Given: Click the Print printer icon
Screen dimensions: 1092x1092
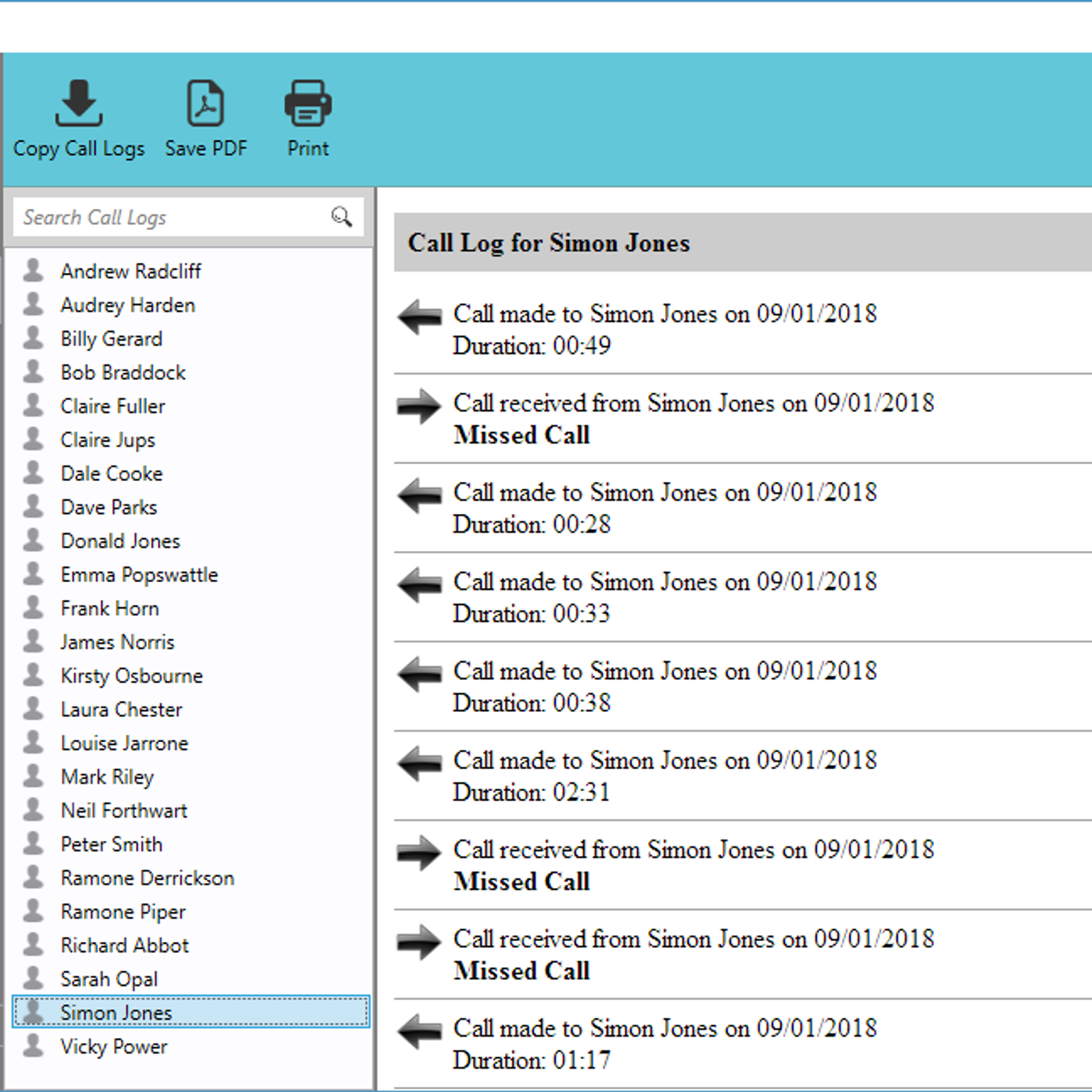Looking at the screenshot, I should click(308, 104).
